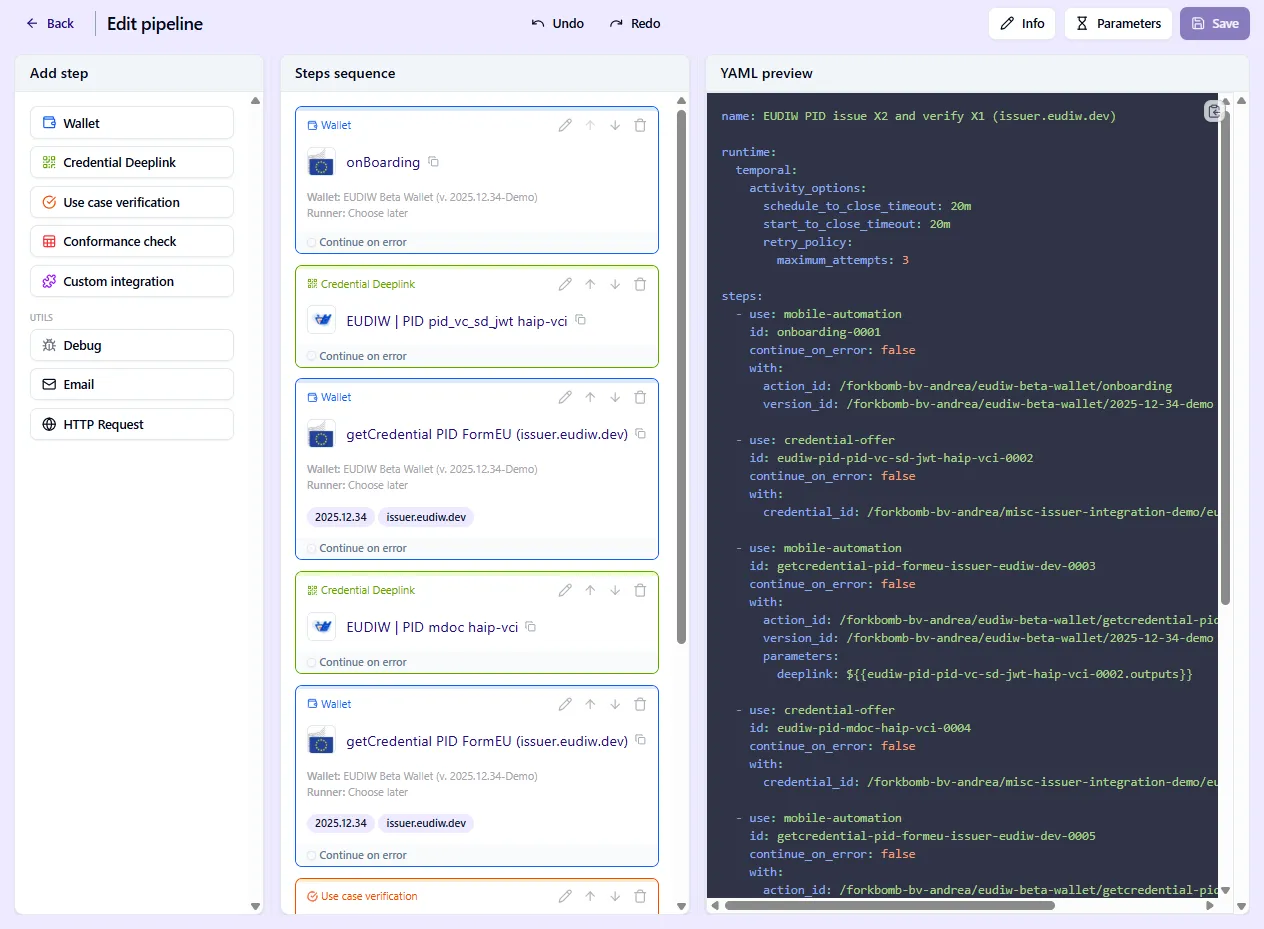Click YAML line 'schedule_to_close_timeout: 20m'
This screenshot has height=929, width=1264.
tap(866, 206)
